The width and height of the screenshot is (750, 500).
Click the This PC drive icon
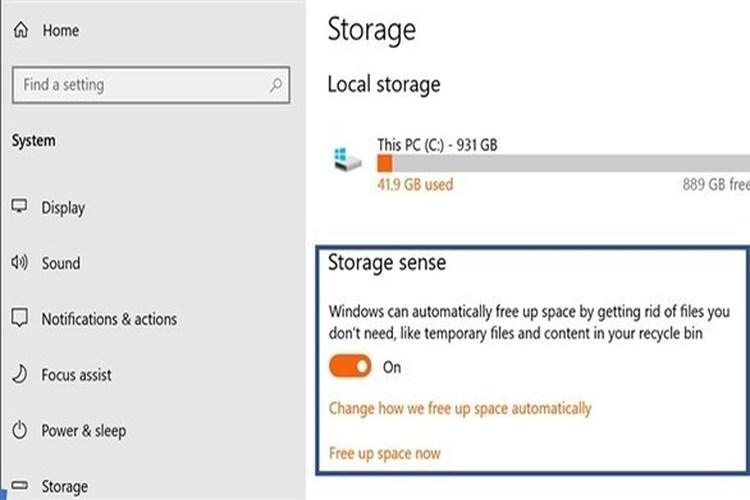(x=347, y=160)
